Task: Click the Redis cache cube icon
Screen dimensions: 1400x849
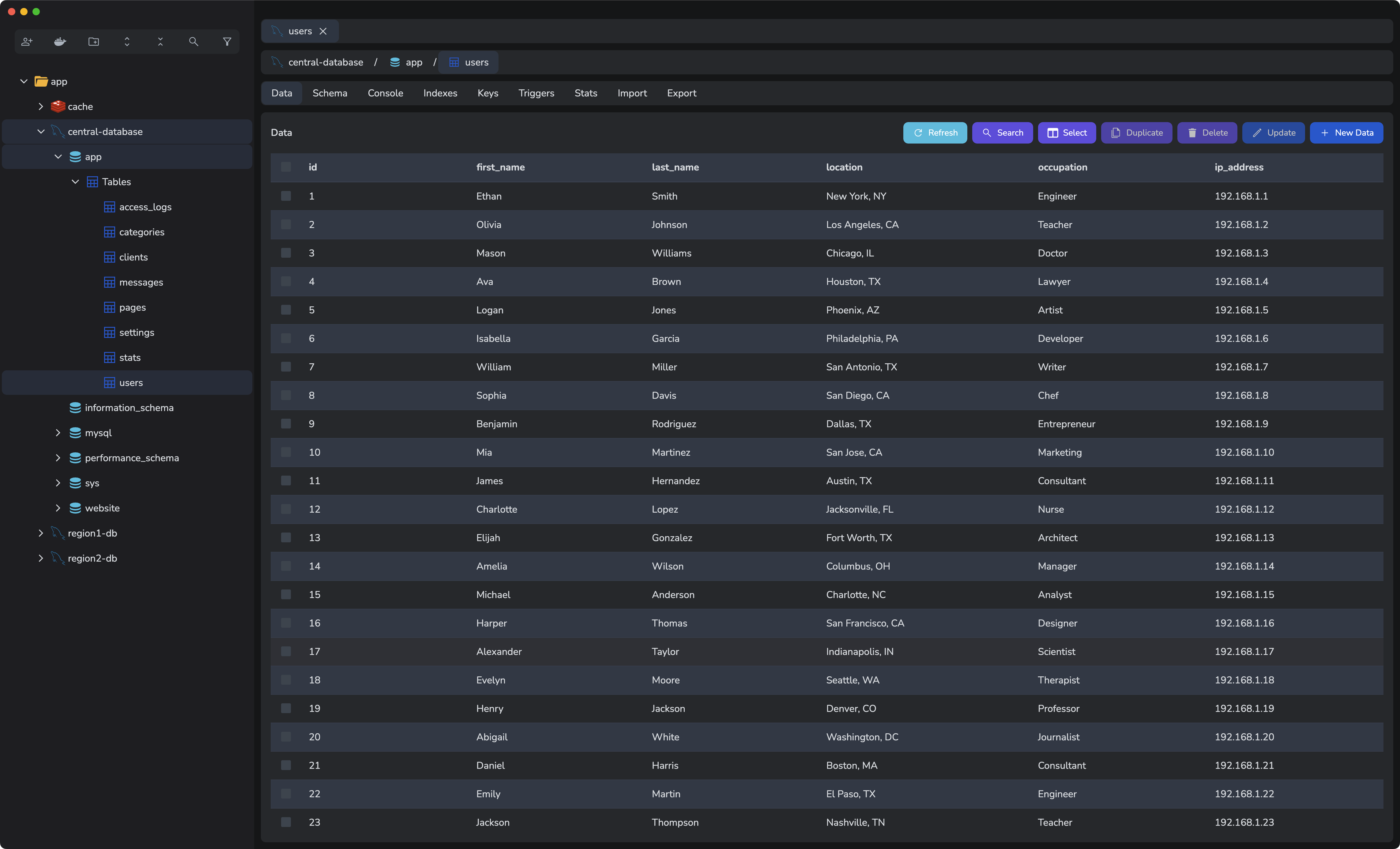Action: [58, 106]
